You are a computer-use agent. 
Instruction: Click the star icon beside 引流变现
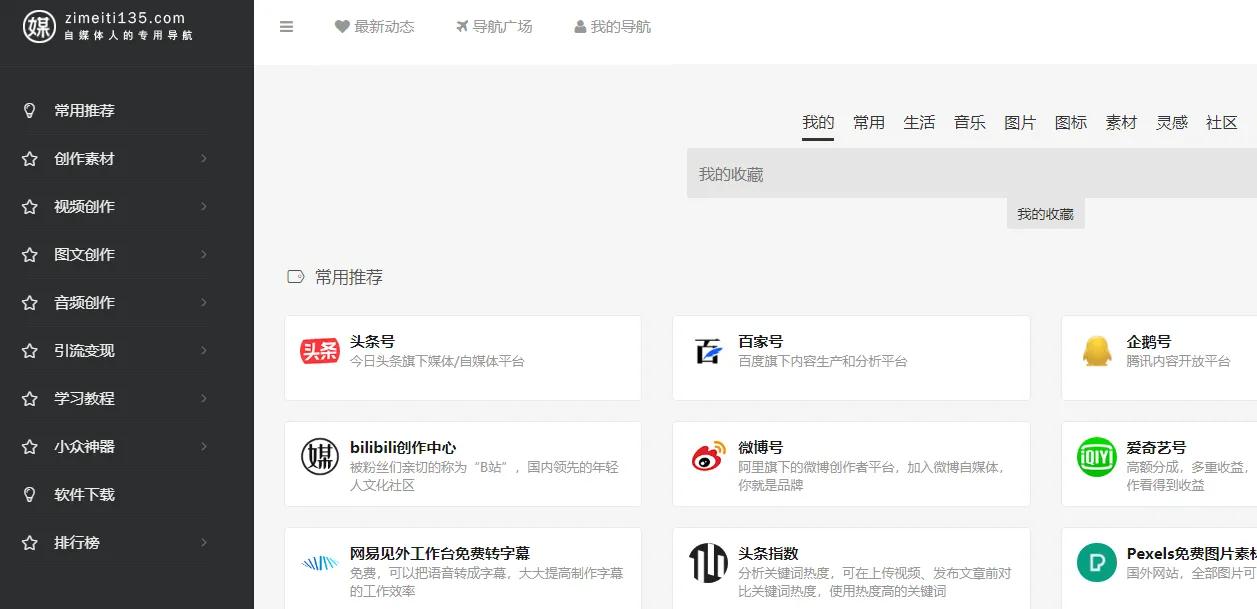pyautogui.click(x=30, y=351)
